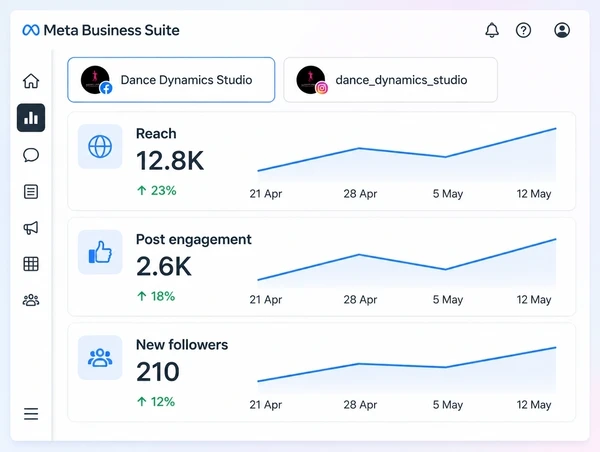Screen dimensions: 600x452
Task: Click 21 Apr on the Reach chart
Action: coord(266,194)
